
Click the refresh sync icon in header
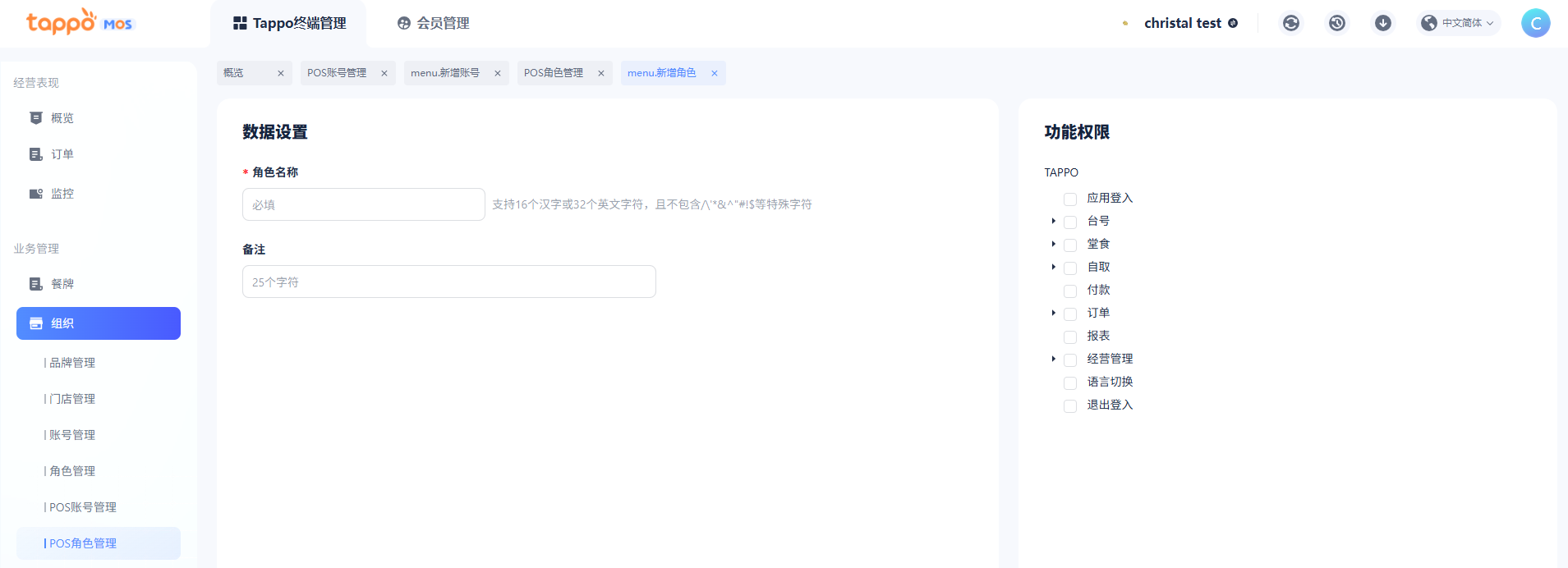click(x=1291, y=23)
